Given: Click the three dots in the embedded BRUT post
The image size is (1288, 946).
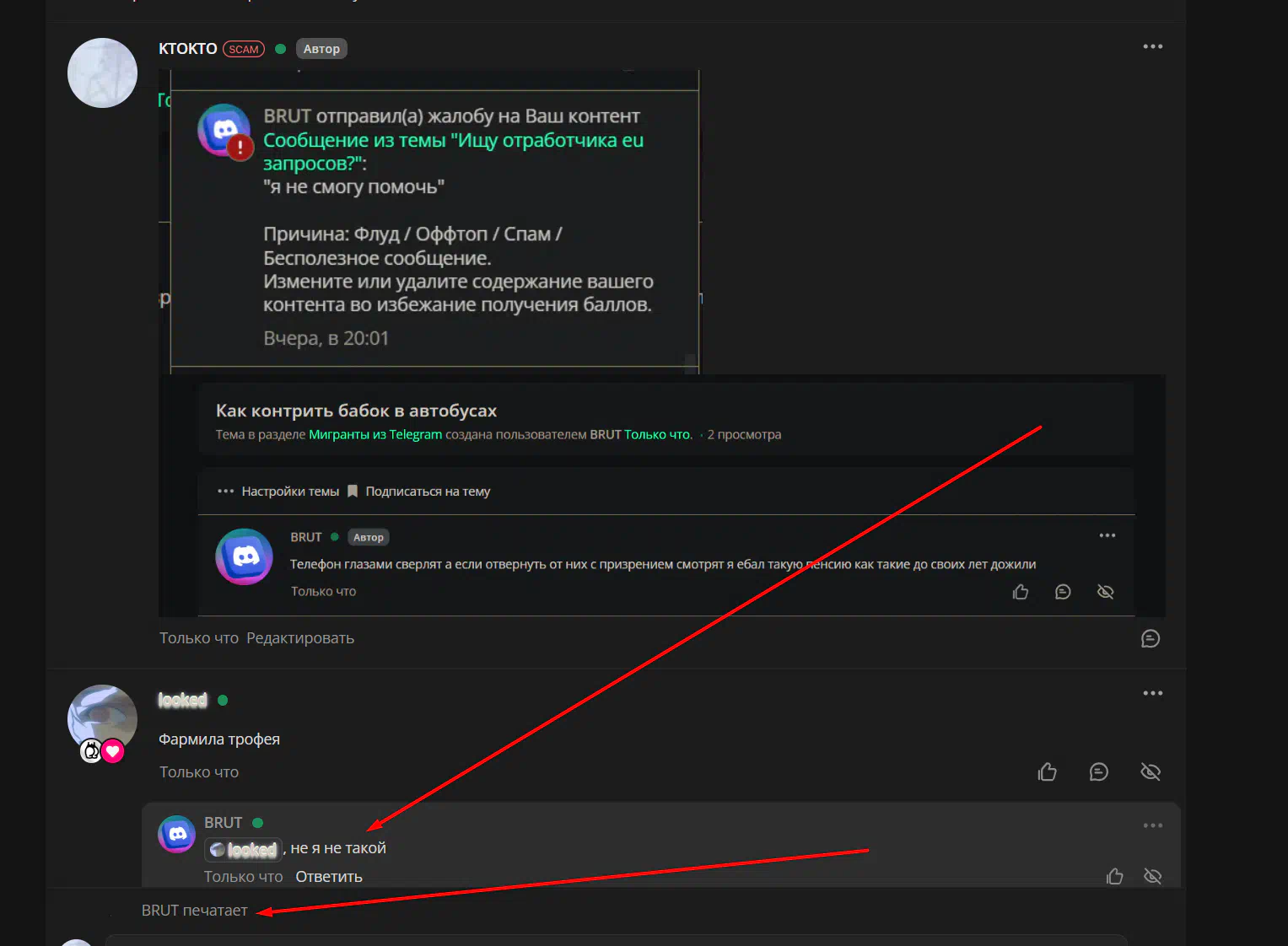Looking at the screenshot, I should coord(1107,535).
